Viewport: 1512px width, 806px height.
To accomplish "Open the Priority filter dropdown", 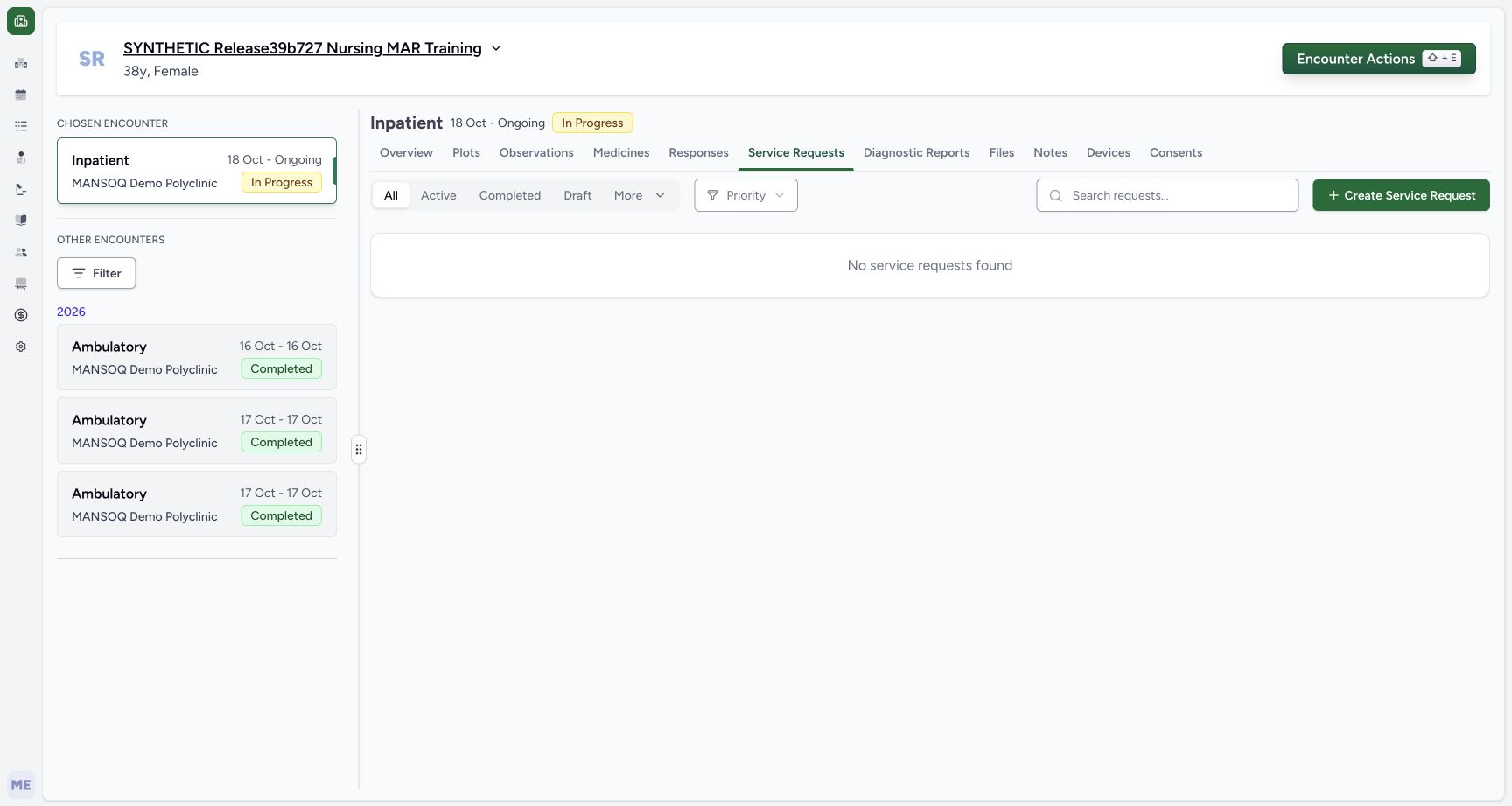I will pyautogui.click(x=745, y=195).
